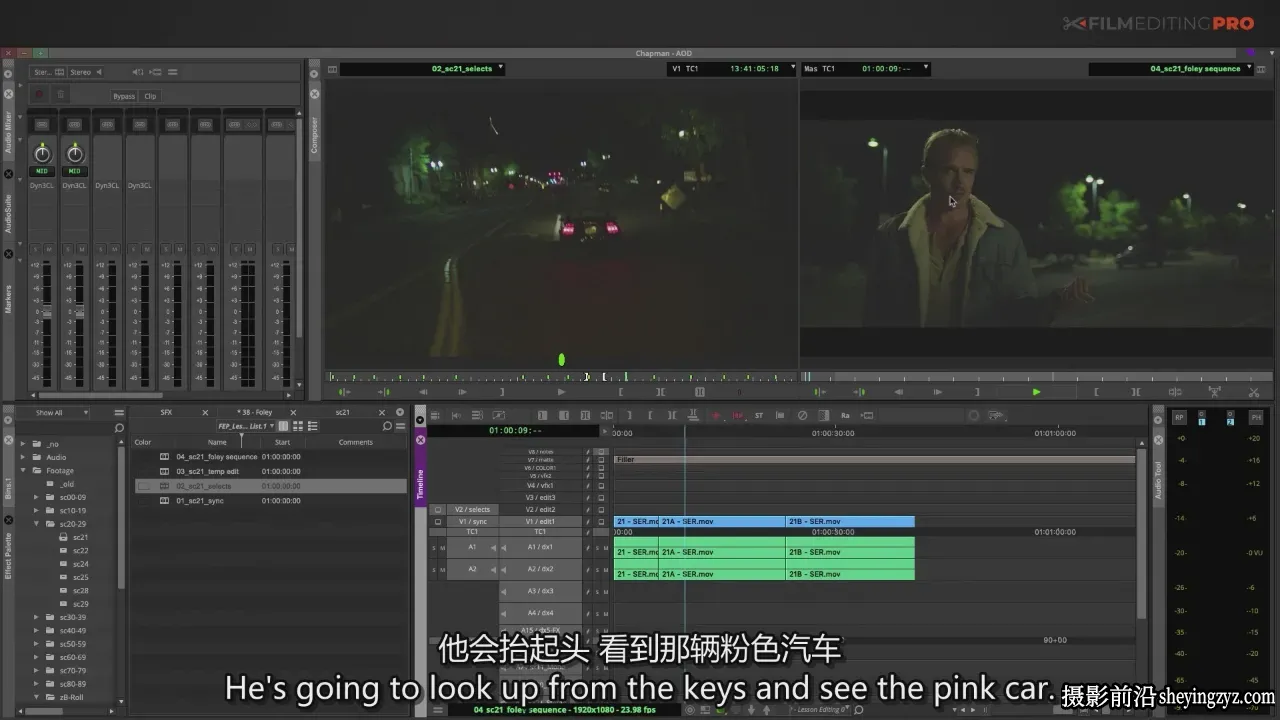The image size is (1280, 720).
Task: Switch the bin to script view icon
Action: click(x=312, y=427)
